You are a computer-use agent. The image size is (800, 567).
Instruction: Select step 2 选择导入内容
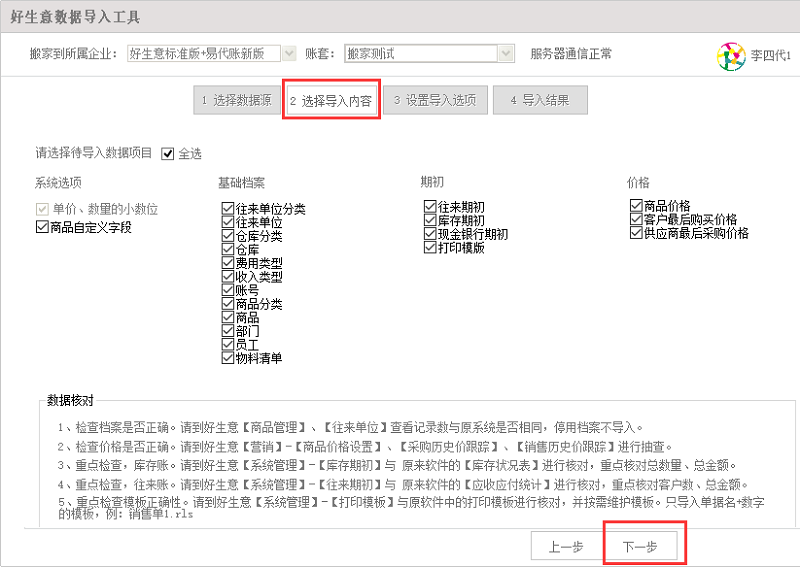[x=331, y=101]
